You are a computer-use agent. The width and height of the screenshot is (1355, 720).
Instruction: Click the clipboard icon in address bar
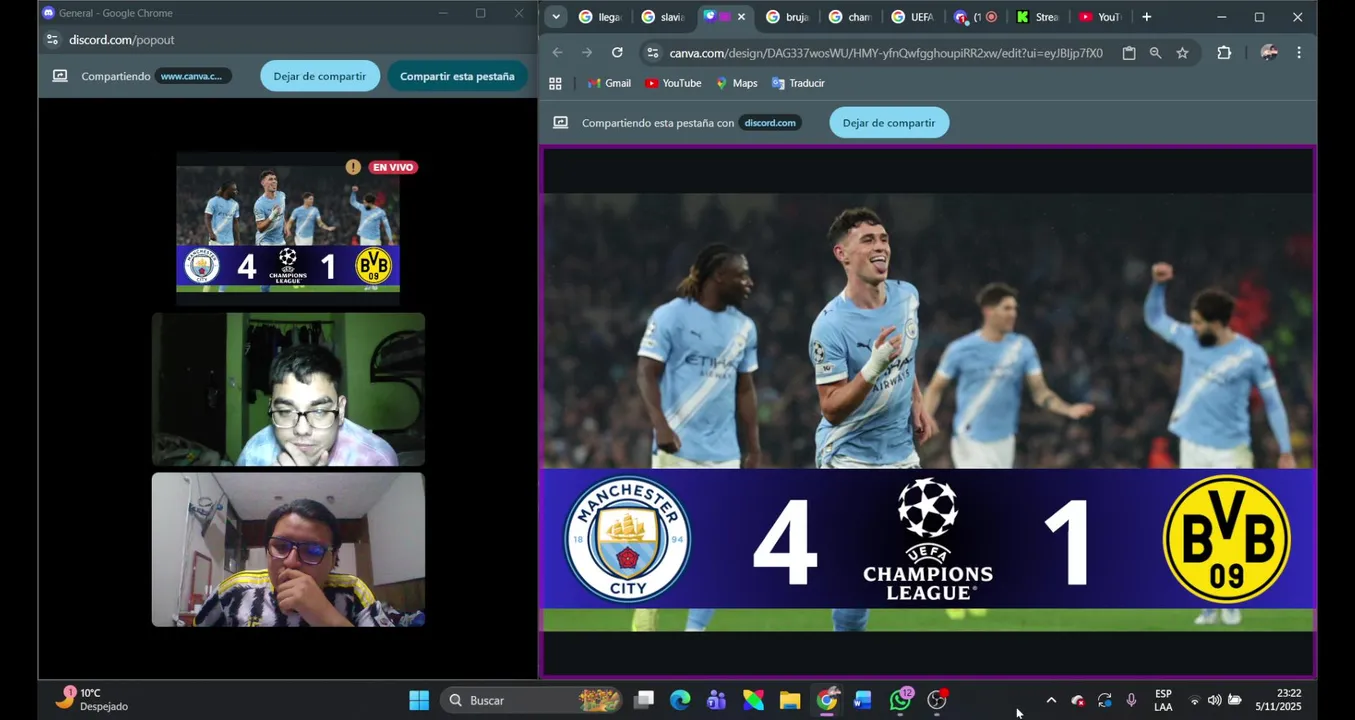pos(1129,53)
